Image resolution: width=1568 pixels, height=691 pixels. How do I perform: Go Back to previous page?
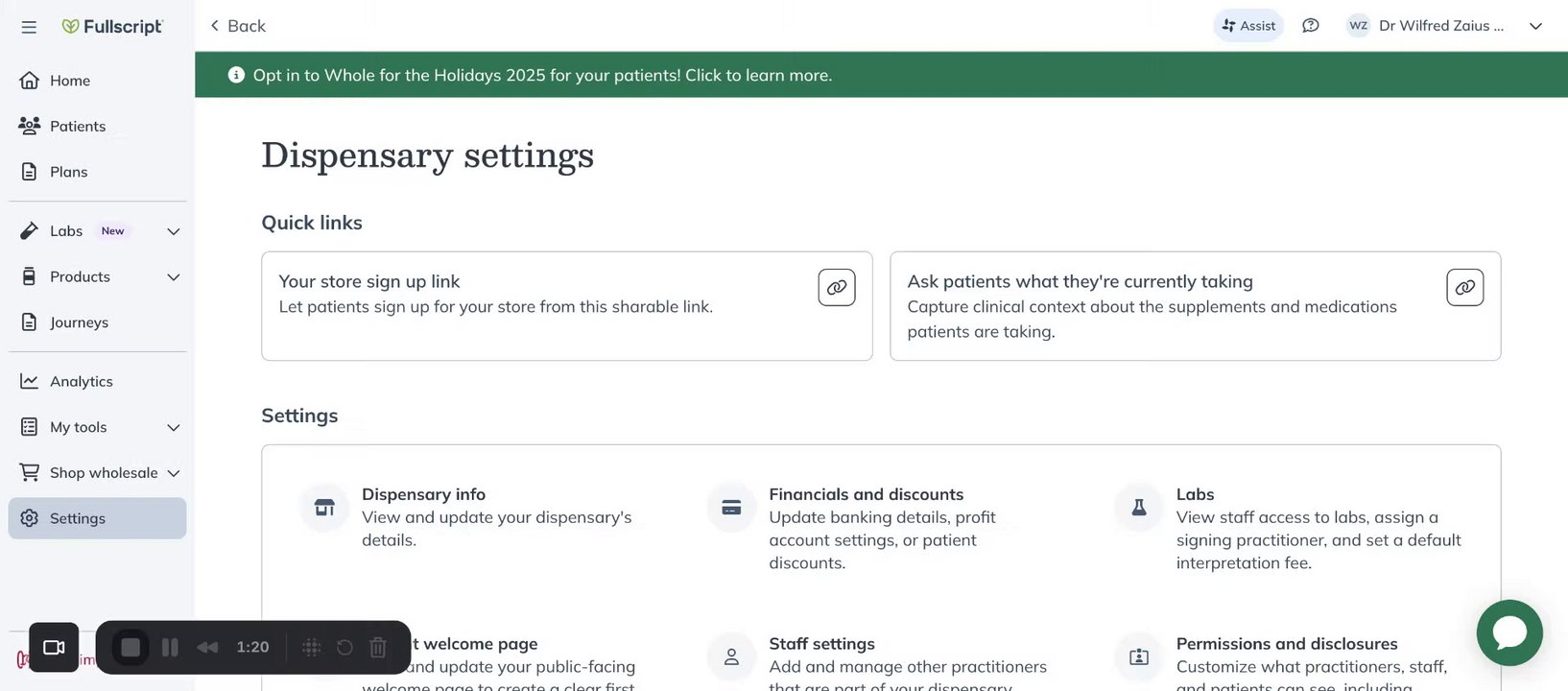[238, 26]
